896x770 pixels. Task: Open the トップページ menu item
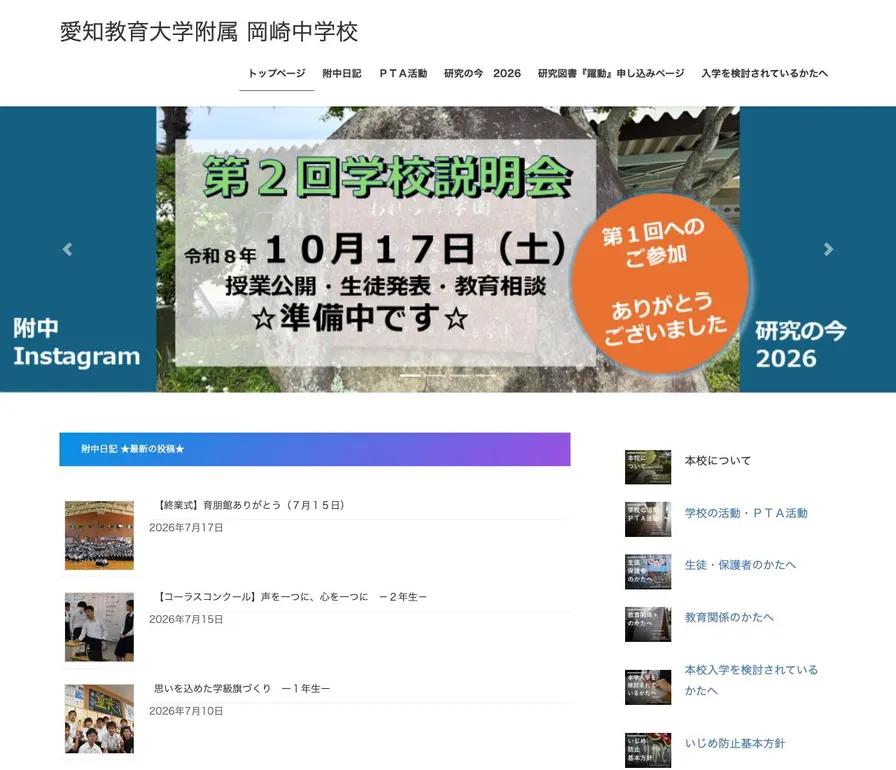[277, 73]
